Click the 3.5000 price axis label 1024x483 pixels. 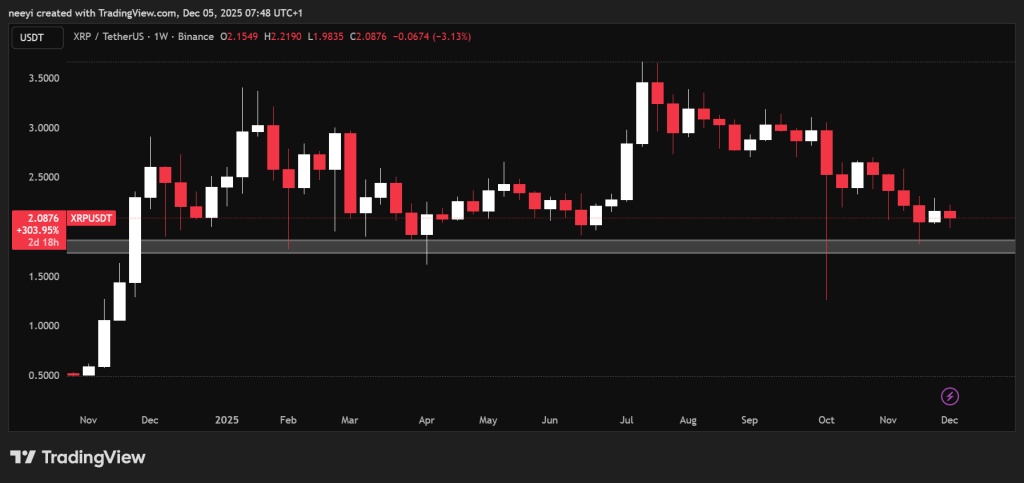pos(41,78)
